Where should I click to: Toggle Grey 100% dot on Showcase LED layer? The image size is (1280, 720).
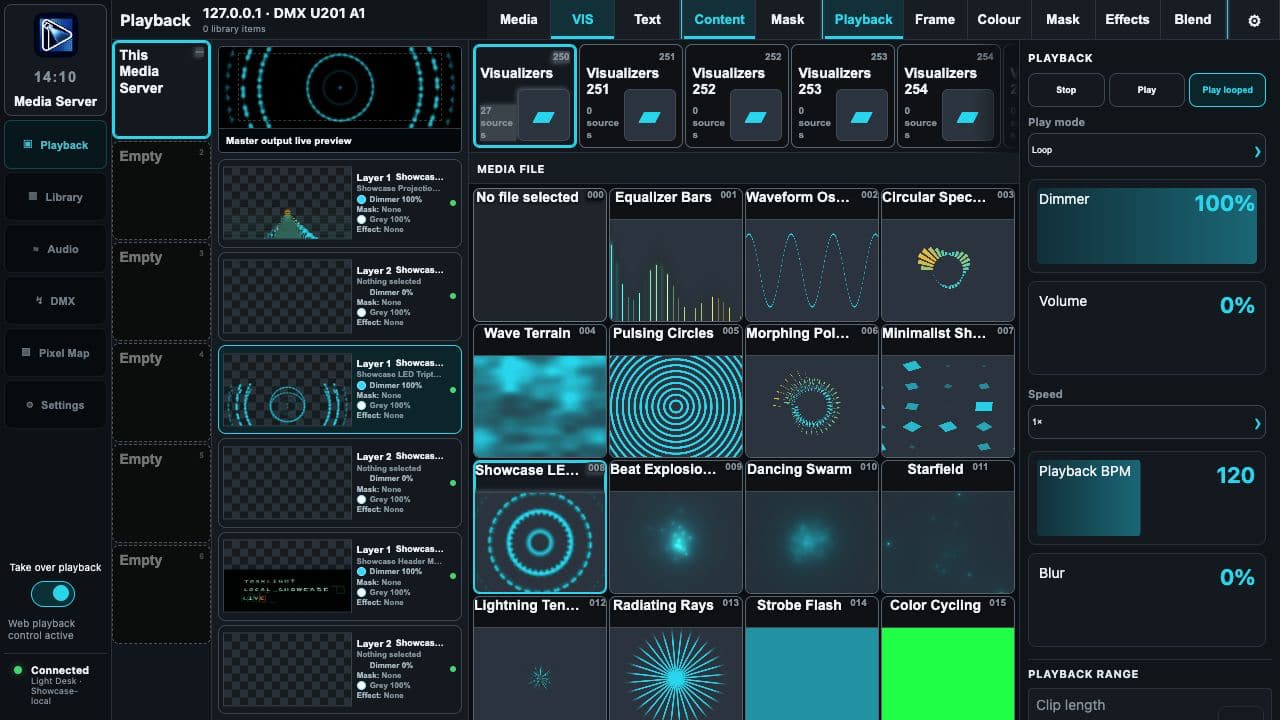(x=362, y=405)
